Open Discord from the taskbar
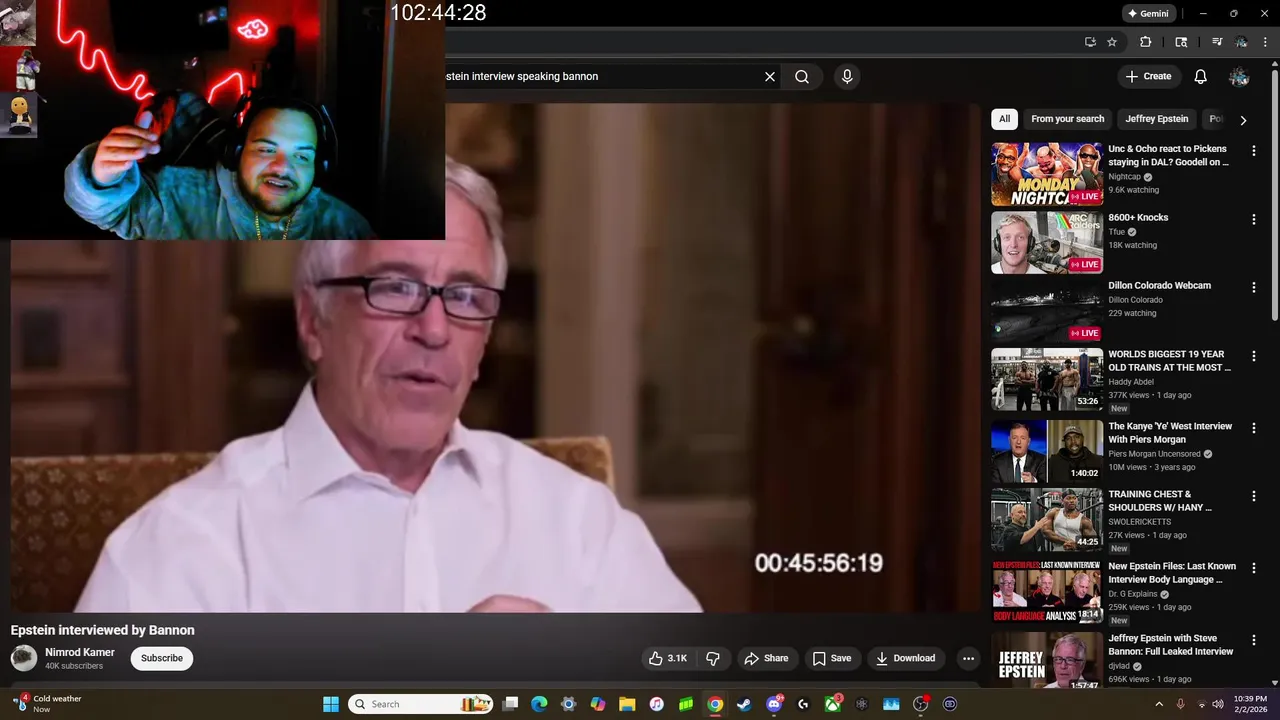 point(774,704)
